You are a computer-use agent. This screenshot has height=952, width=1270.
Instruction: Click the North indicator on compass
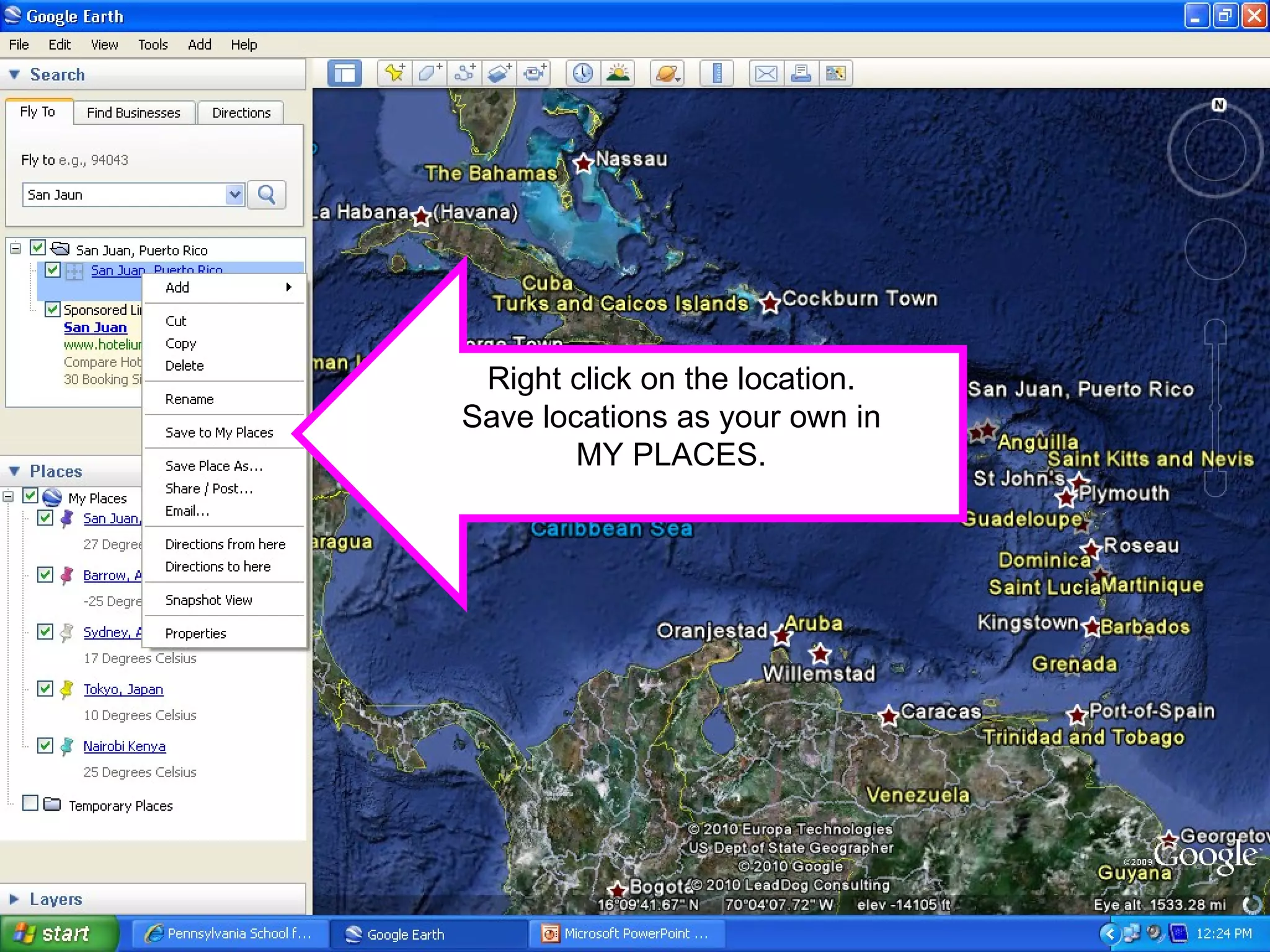click(x=1219, y=105)
